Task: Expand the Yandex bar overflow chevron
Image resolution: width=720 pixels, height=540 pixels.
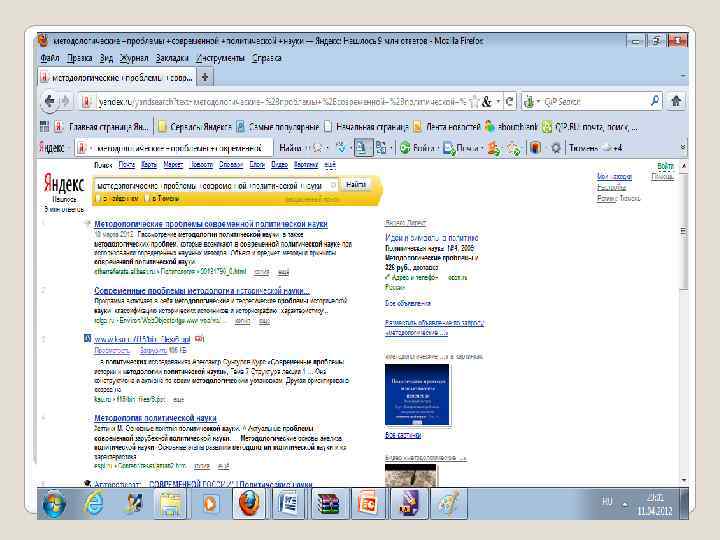Action: (683, 148)
